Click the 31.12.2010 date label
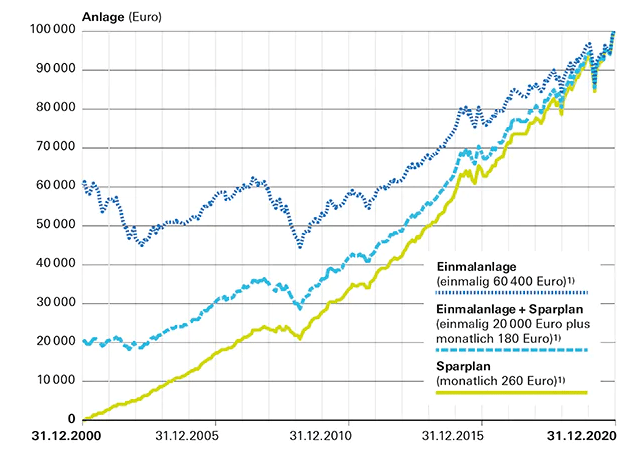The image size is (626, 454). 321,436
